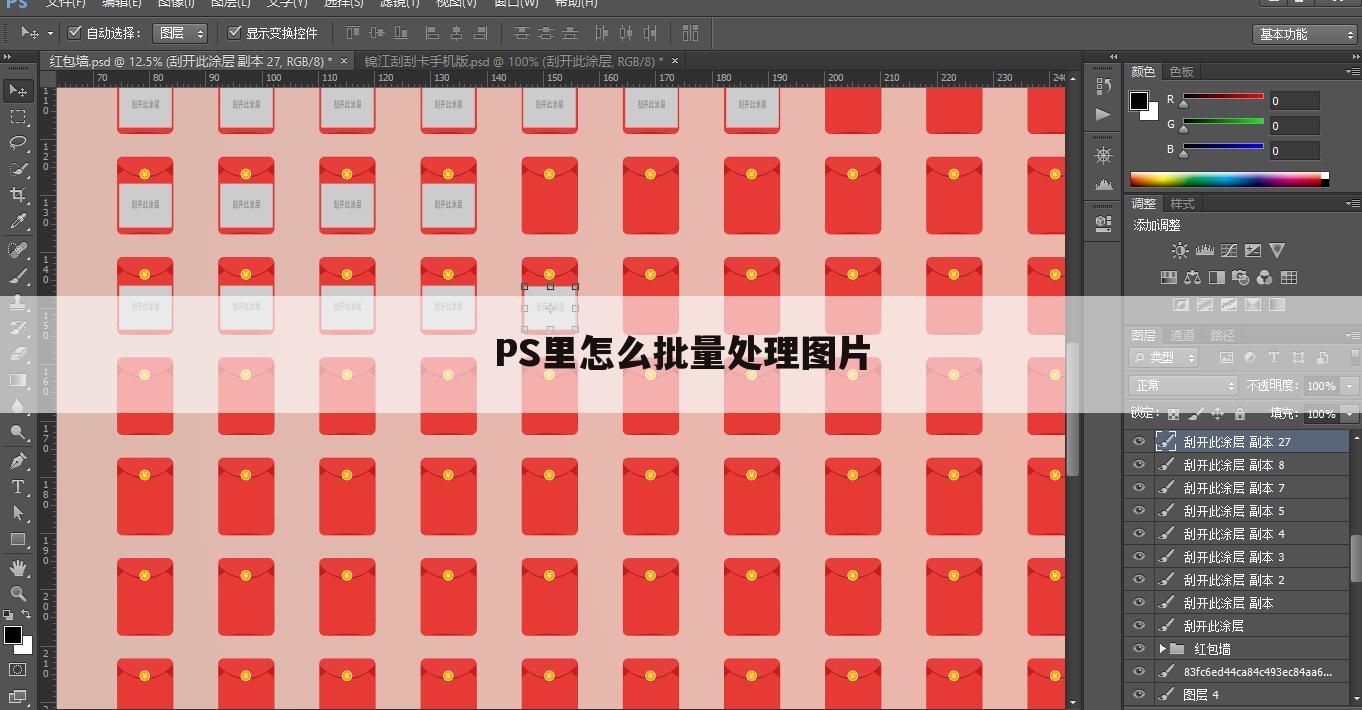Select the Dodge tool

[x=18, y=432]
